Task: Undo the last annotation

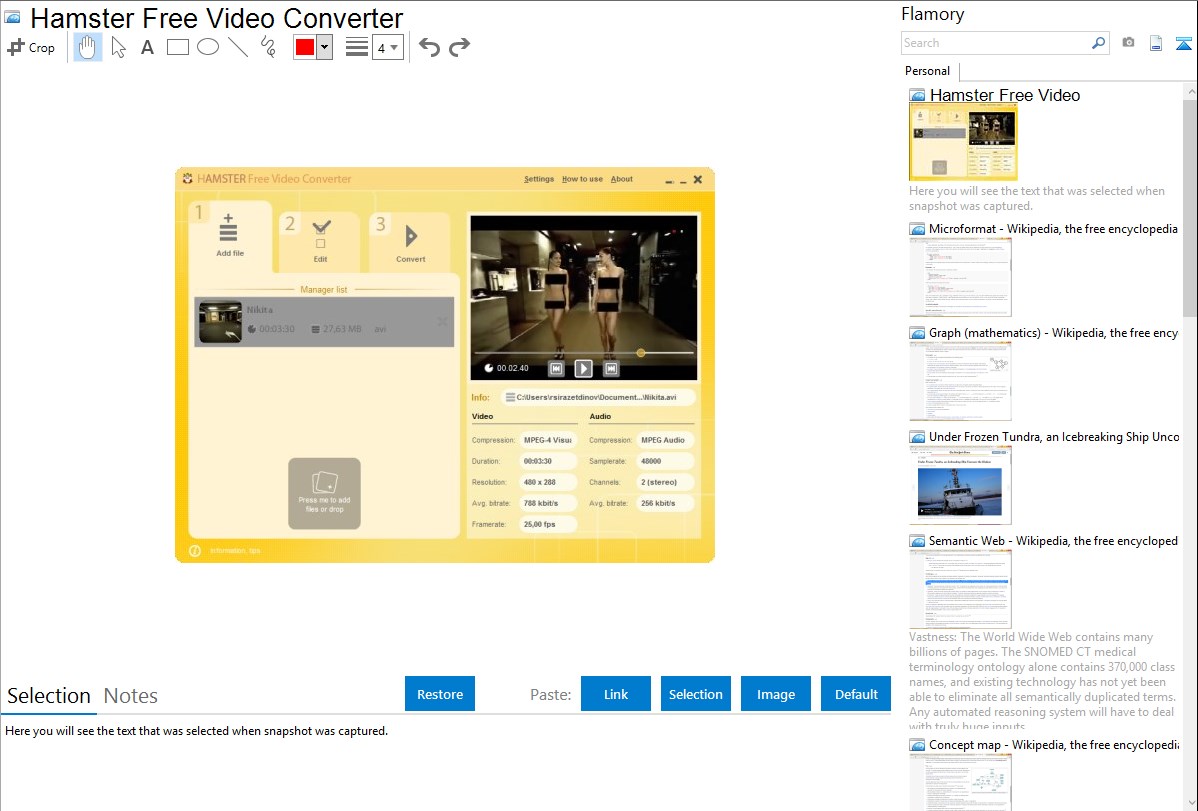Action: pyautogui.click(x=429, y=47)
